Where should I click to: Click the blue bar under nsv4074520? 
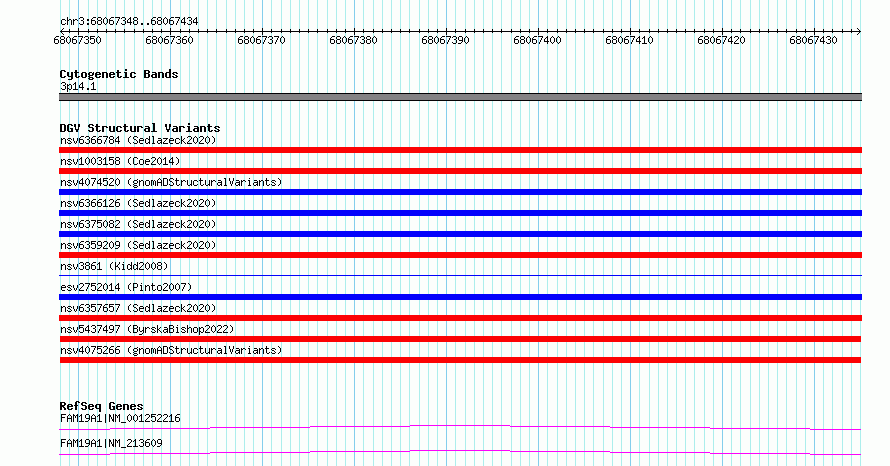point(460,192)
